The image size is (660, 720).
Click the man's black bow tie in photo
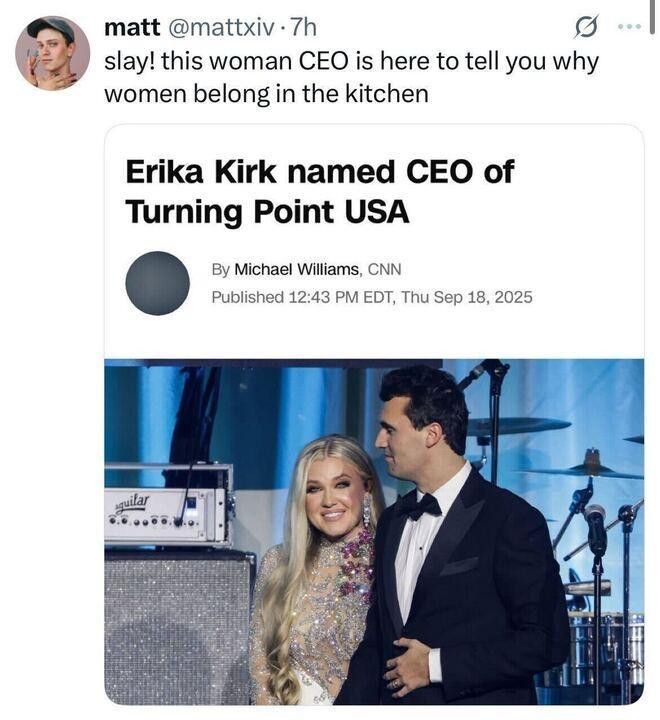coord(418,506)
